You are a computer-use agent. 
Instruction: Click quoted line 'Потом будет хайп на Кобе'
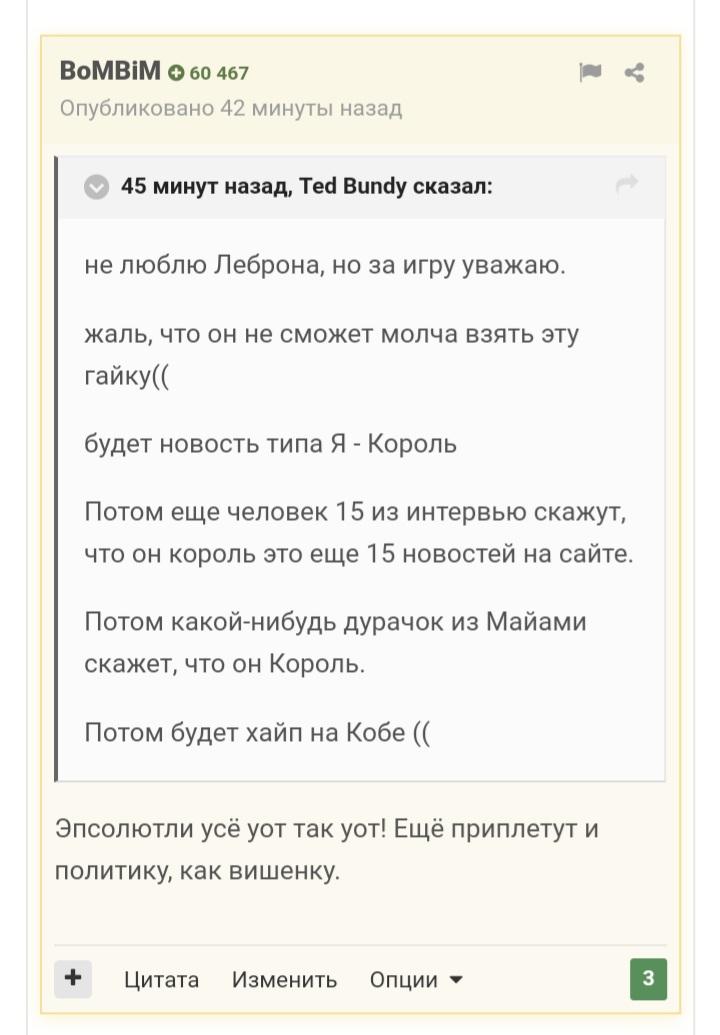click(x=257, y=732)
